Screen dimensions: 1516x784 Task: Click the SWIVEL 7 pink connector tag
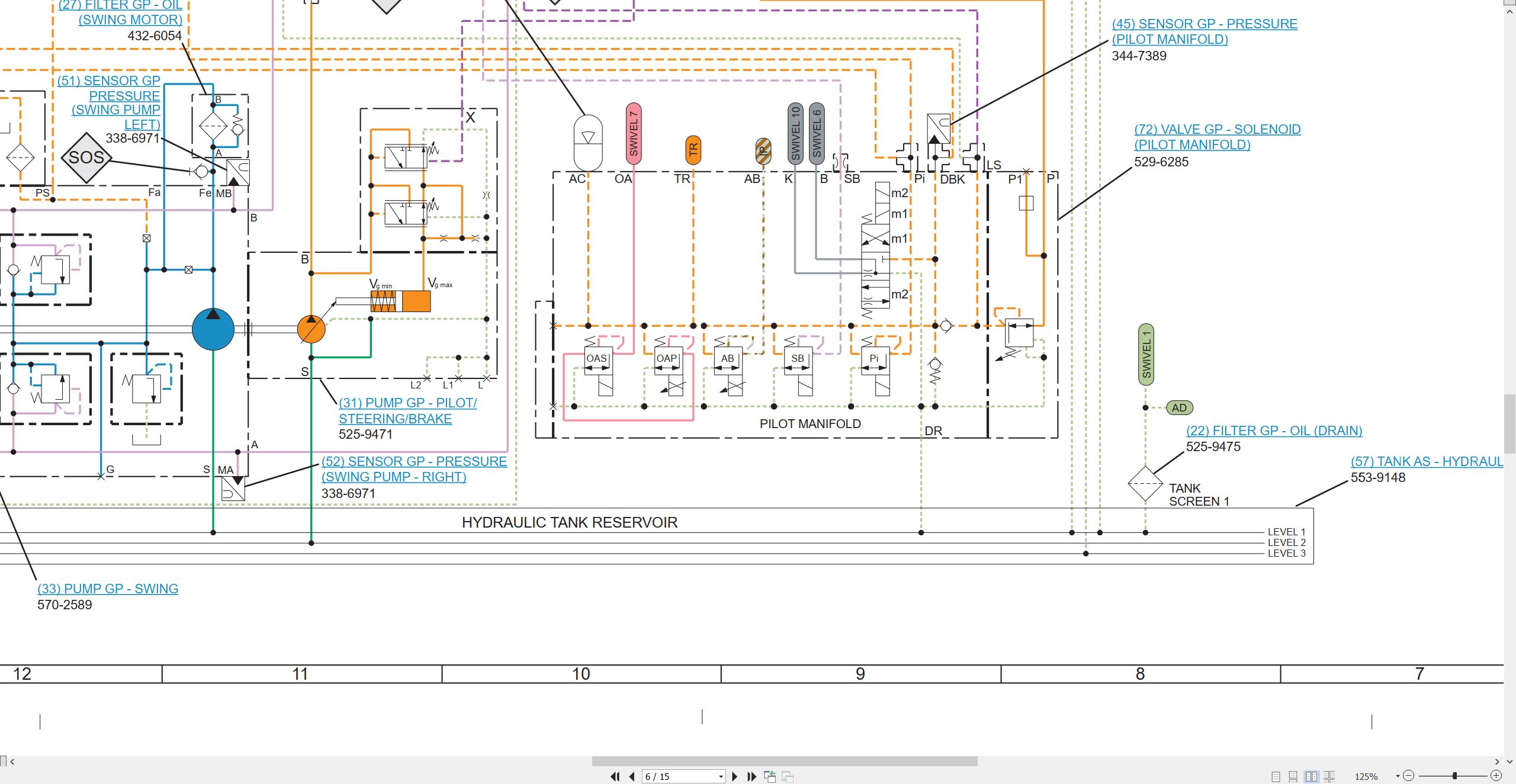tap(634, 134)
